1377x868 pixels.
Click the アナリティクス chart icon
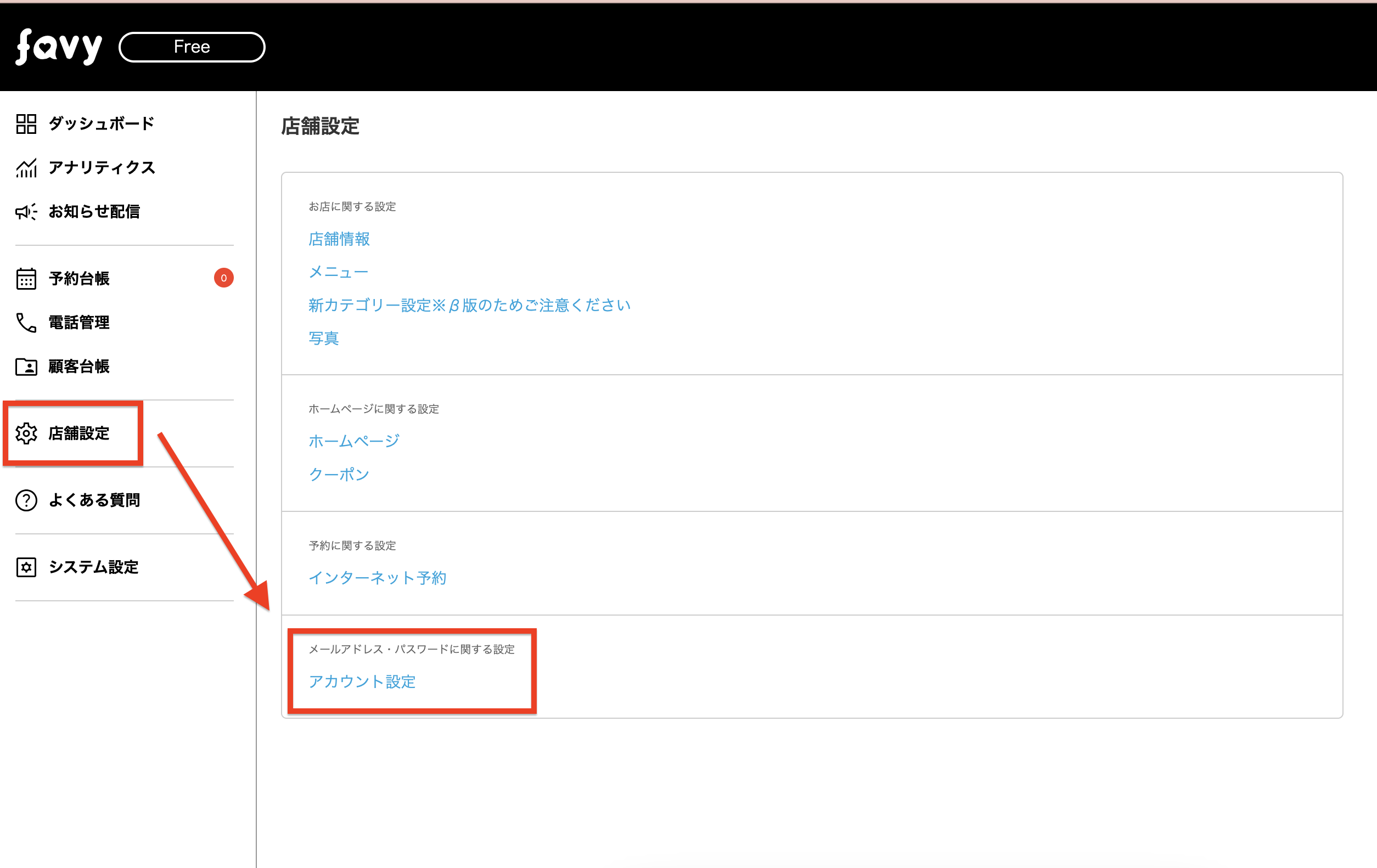pos(26,167)
